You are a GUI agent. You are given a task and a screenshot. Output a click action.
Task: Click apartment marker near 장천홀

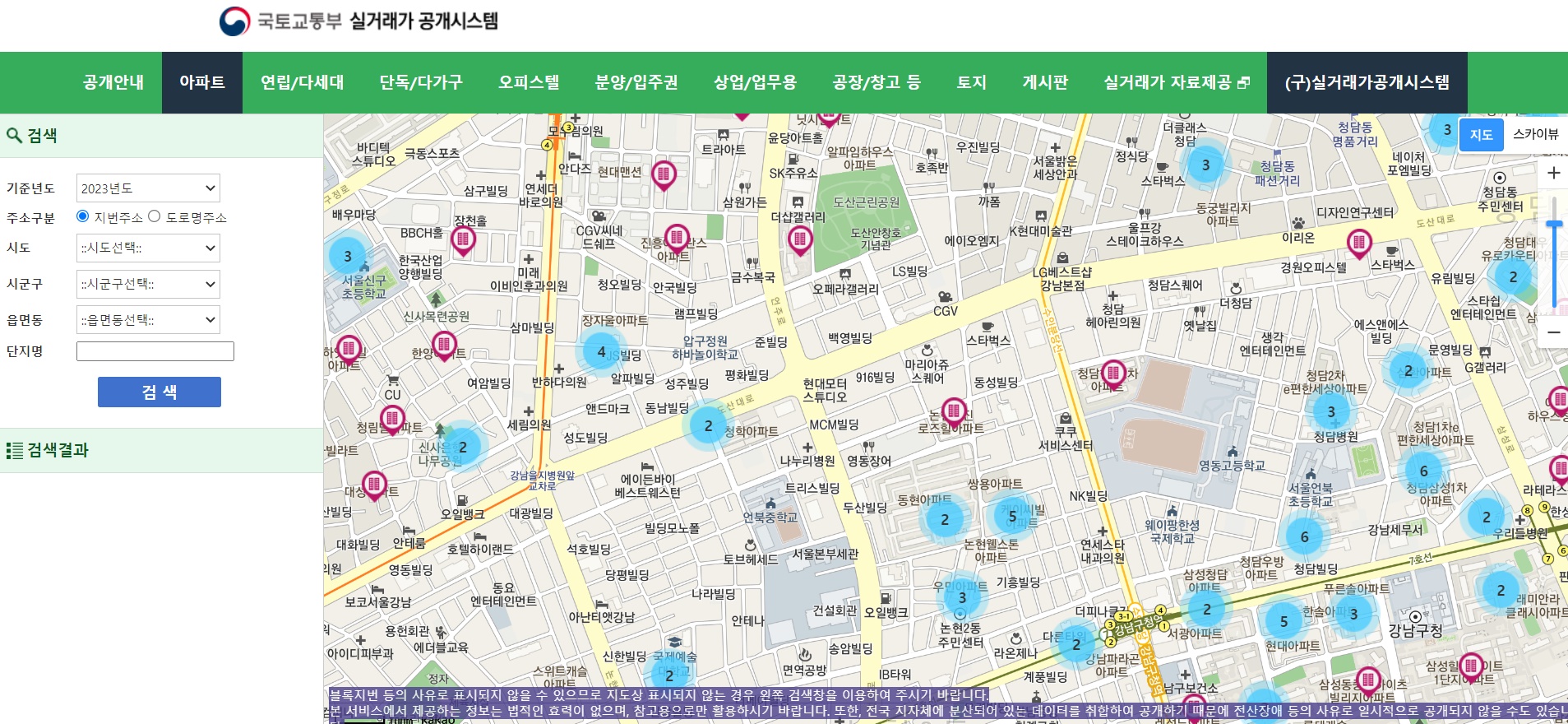[x=463, y=240]
